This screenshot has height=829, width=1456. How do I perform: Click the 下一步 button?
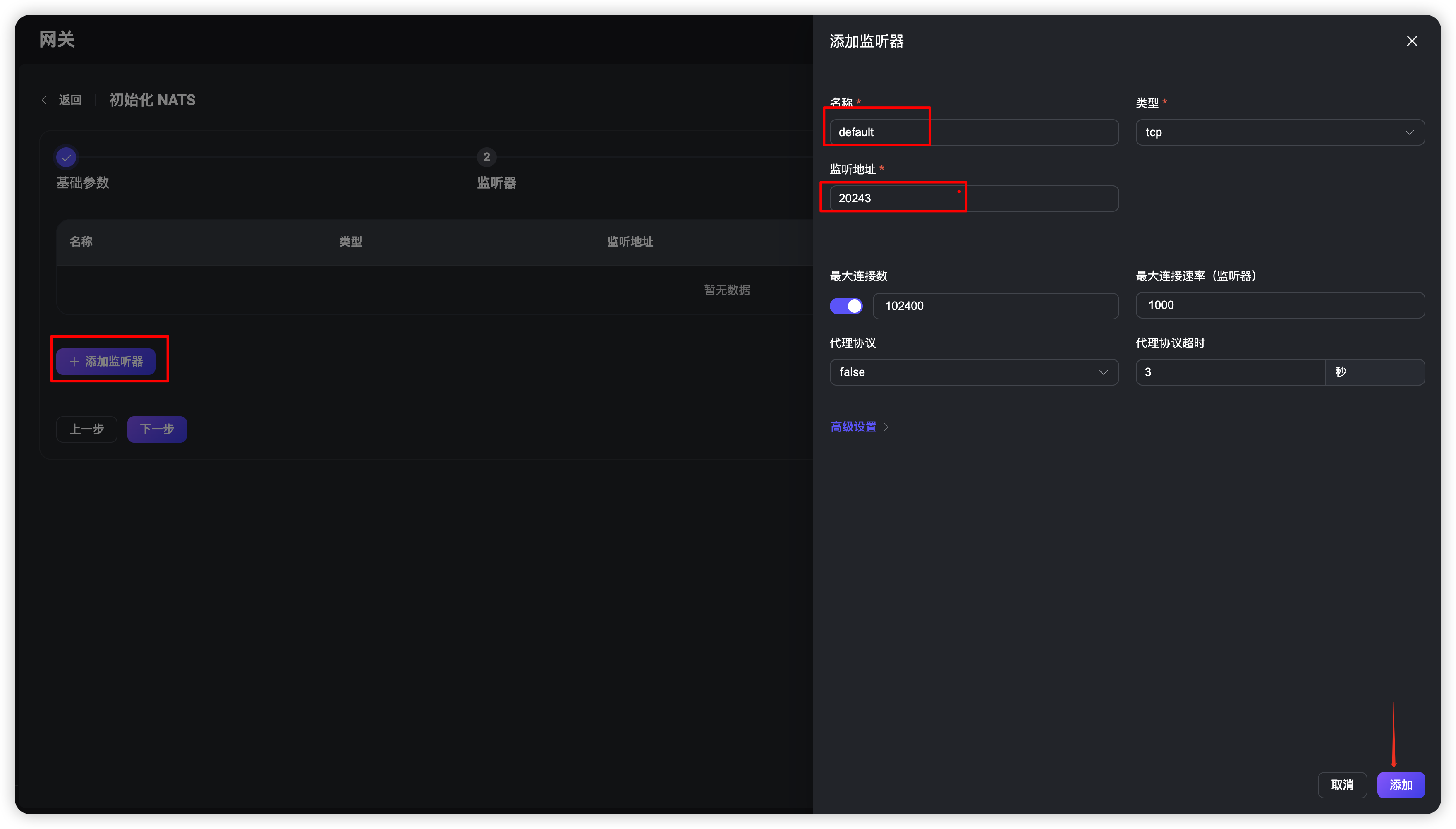click(157, 429)
